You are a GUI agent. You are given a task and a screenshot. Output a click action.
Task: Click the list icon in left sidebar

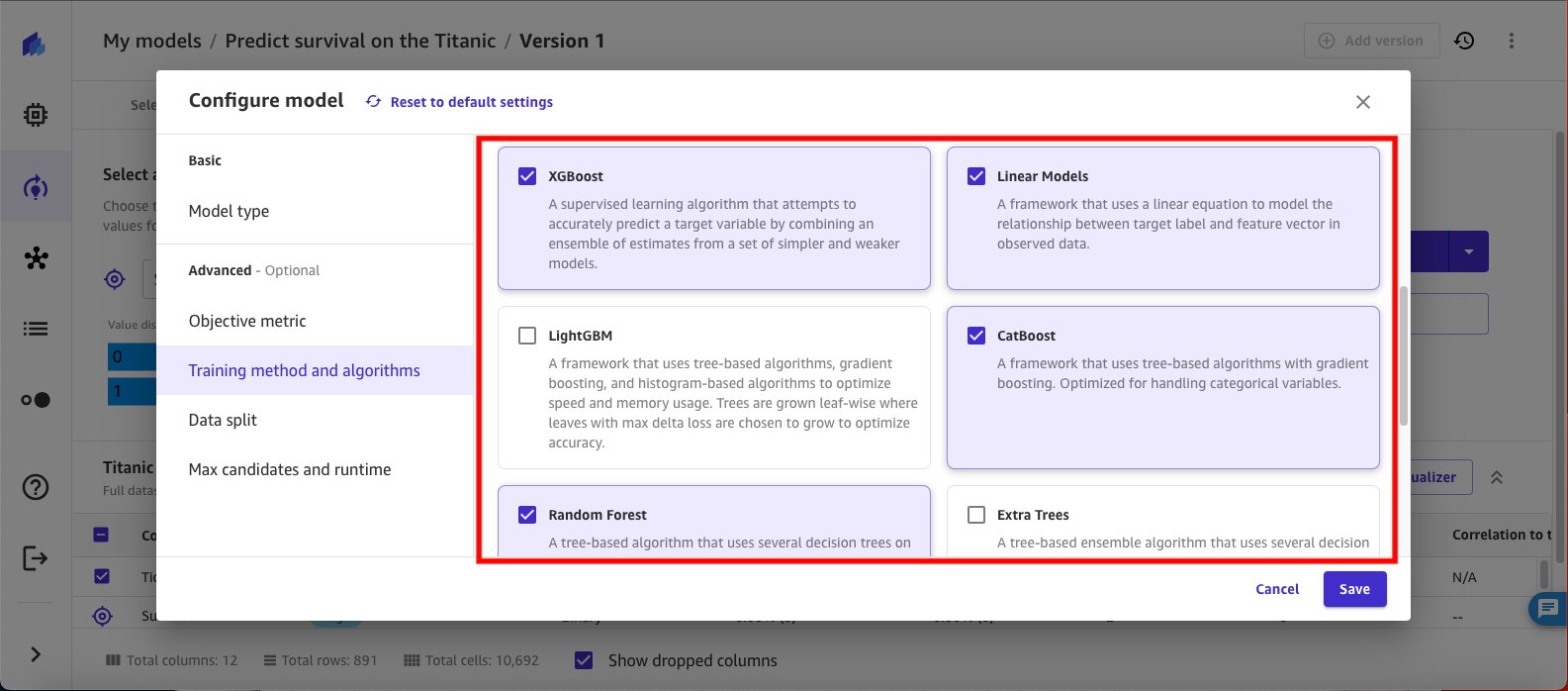click(36, 329)
